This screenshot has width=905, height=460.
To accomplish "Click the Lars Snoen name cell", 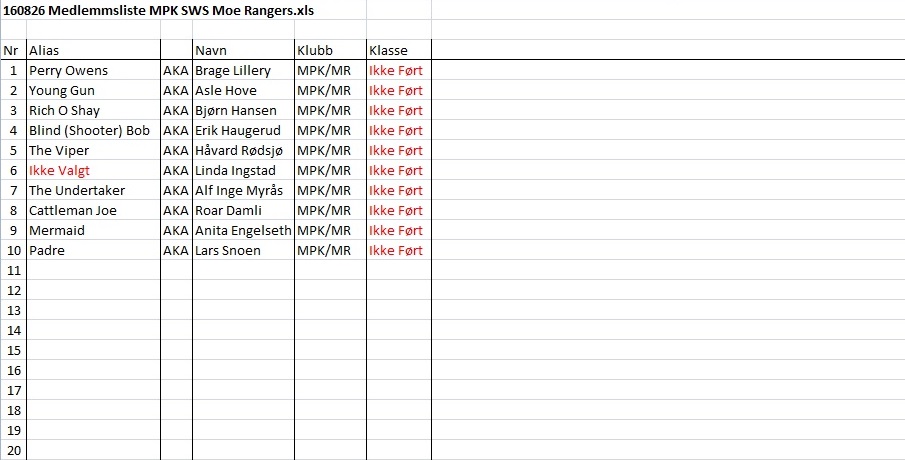I will point(244,250).
